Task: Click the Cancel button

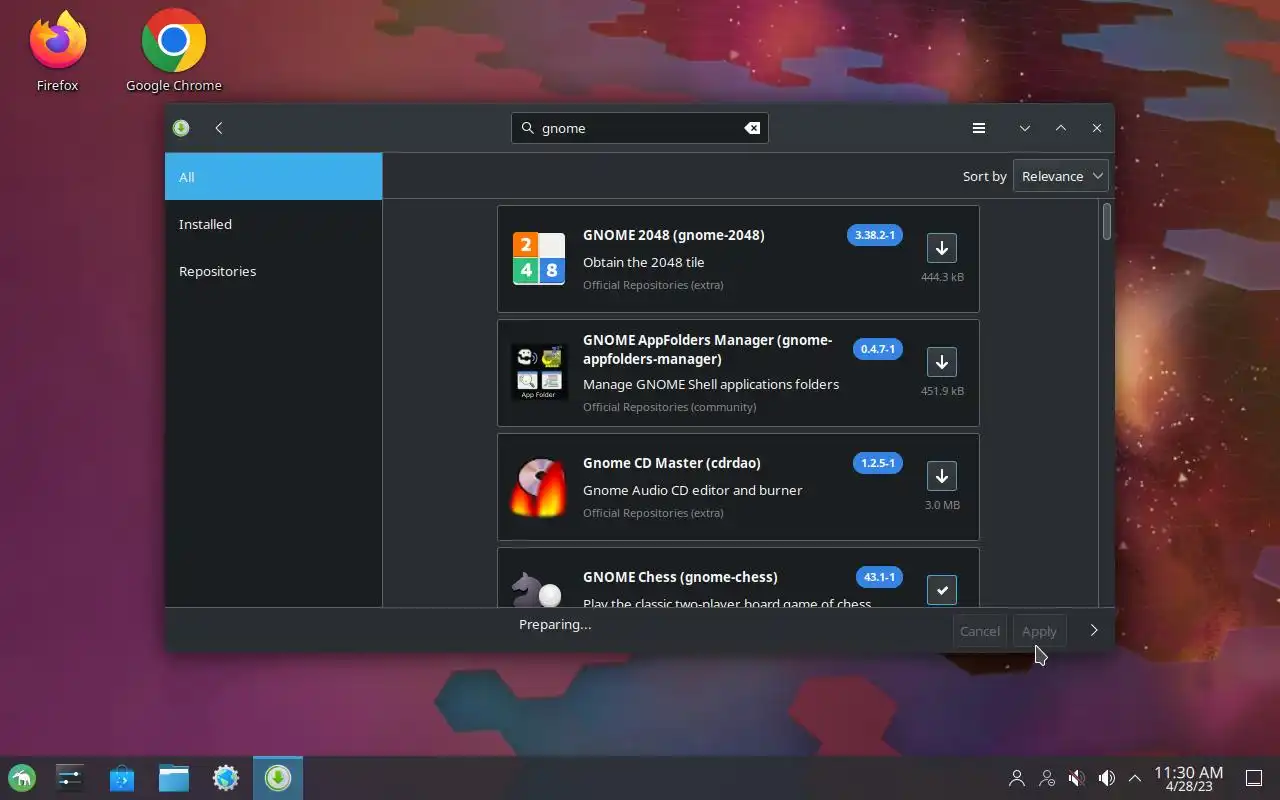Action: pyautogui.click(x=980, y=631)
